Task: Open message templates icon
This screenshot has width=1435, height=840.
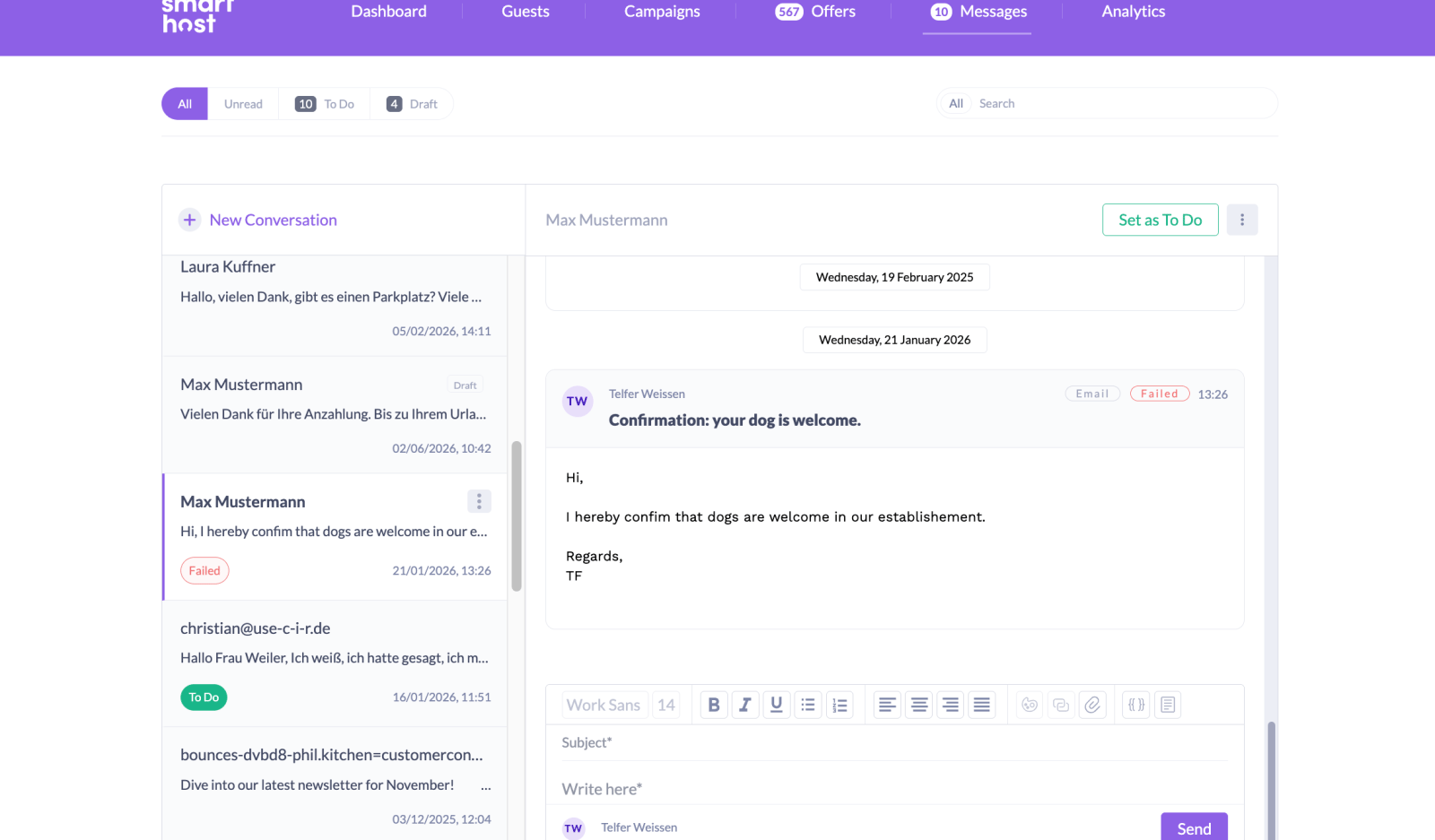Action: click(x=1168, y=705)
